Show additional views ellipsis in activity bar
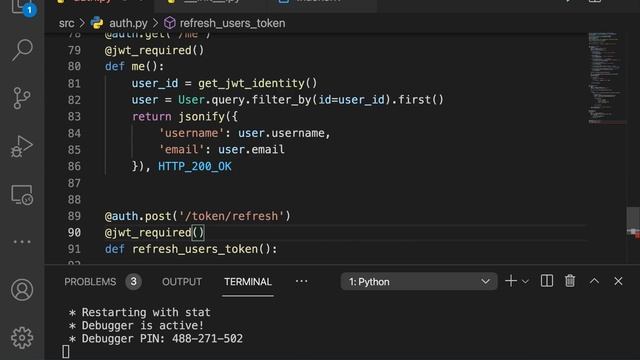The image size is (640, 360). 22,242
